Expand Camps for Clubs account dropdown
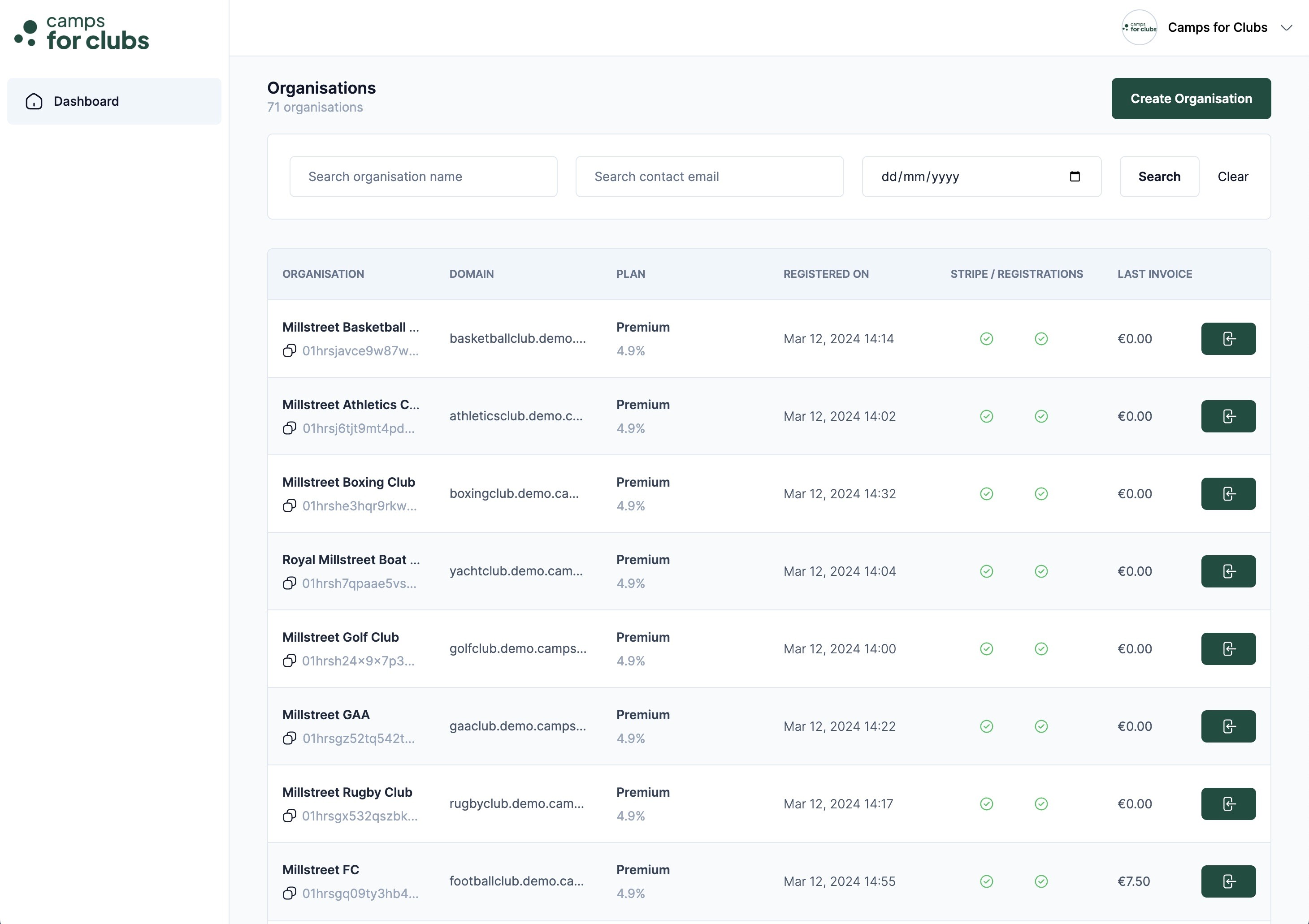This screenshot has height=924, width=1309. pyautogui.click(x=1286, y=27)
